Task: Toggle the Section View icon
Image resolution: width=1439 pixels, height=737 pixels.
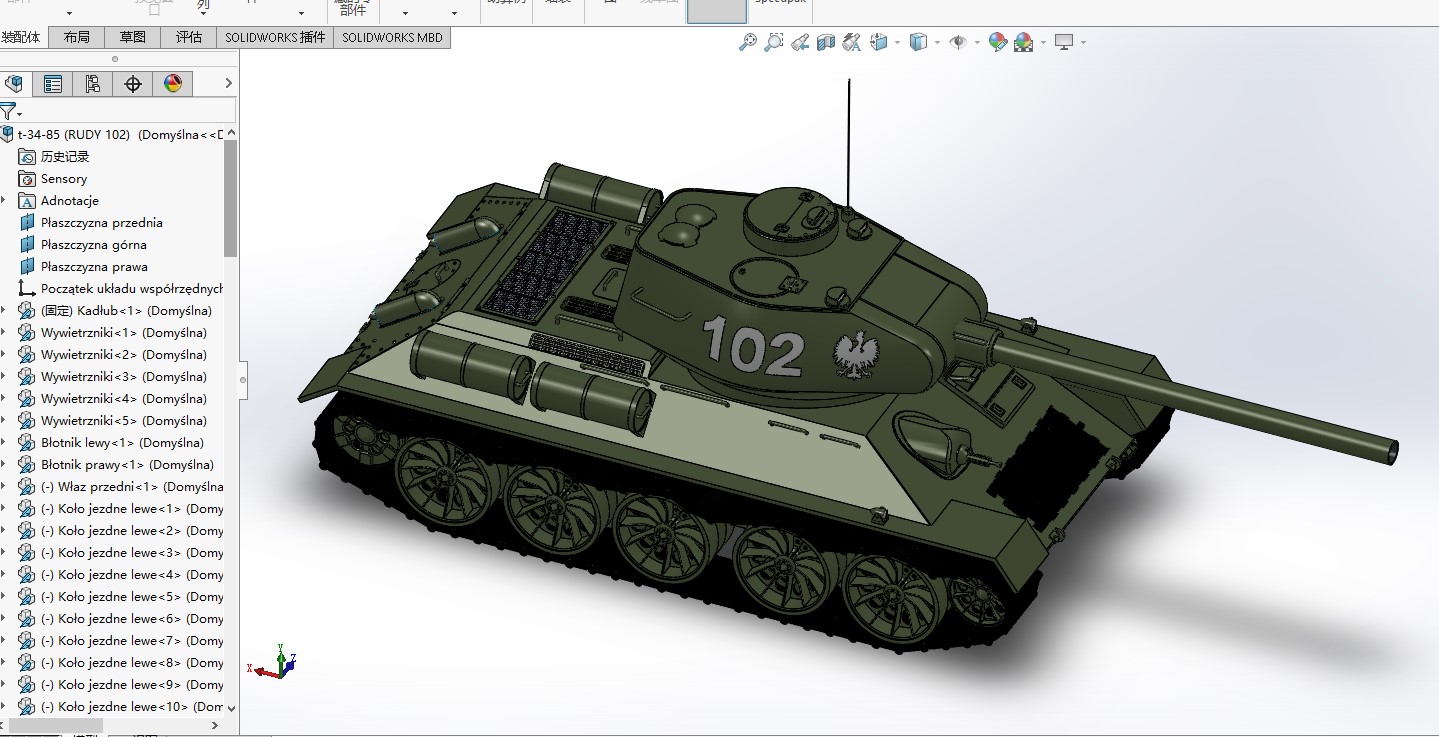Action: point(826,42)
